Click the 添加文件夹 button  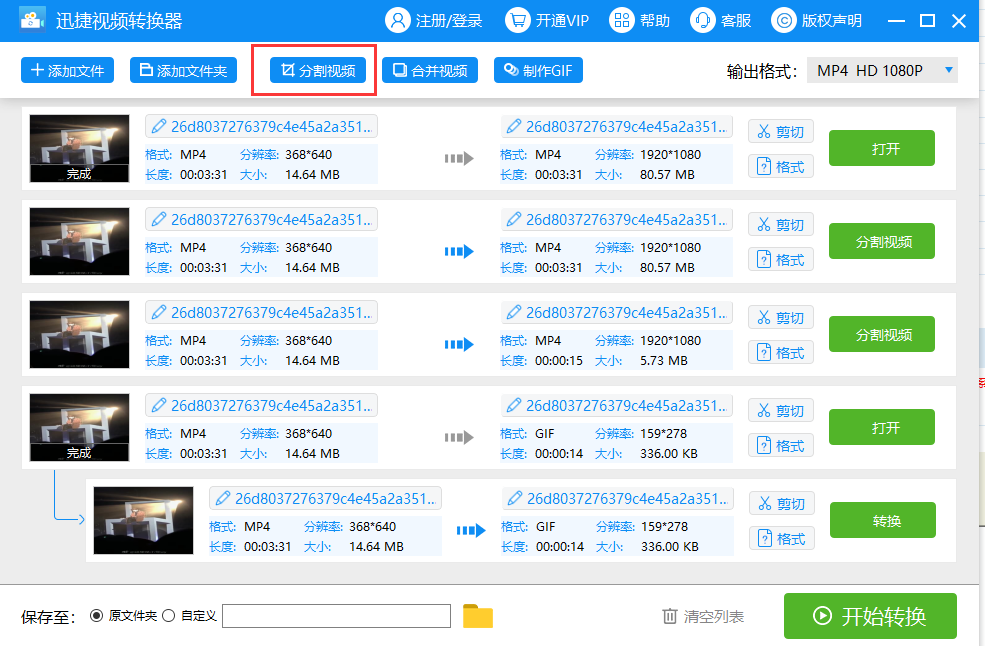183,71
